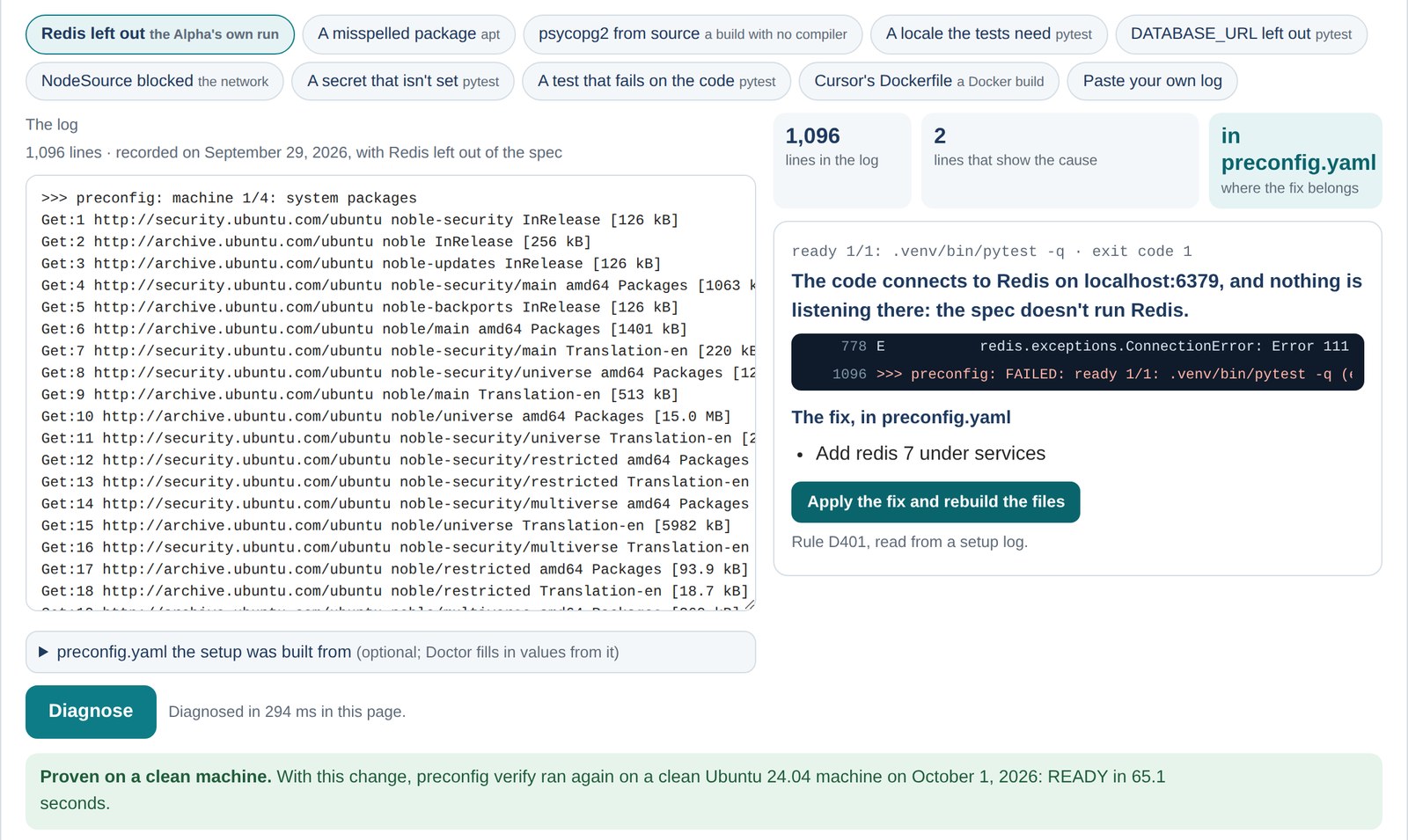Viewport: 1408px width, 840px height.
Task: Pick the 'psycopg2 from source' example
Action: click(x=693, y=34)
